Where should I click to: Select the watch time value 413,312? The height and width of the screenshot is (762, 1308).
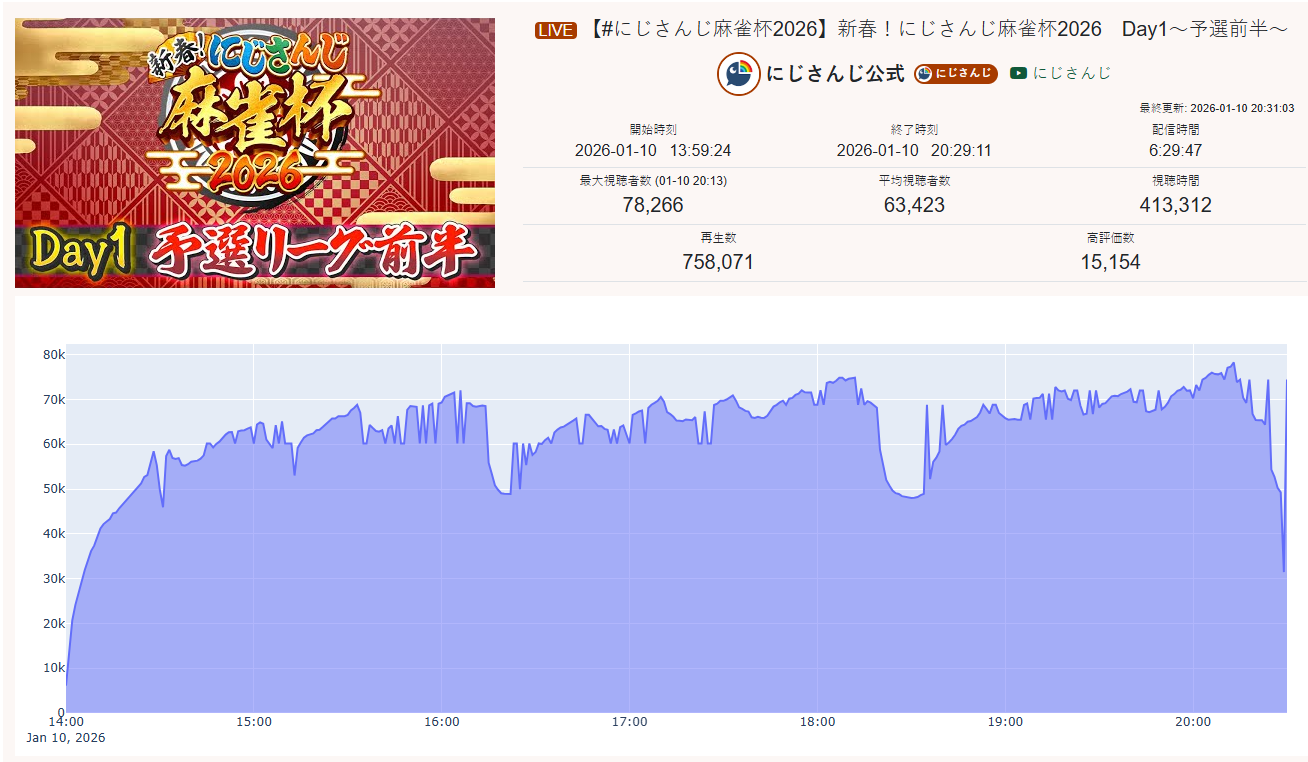click(1175, 205)
